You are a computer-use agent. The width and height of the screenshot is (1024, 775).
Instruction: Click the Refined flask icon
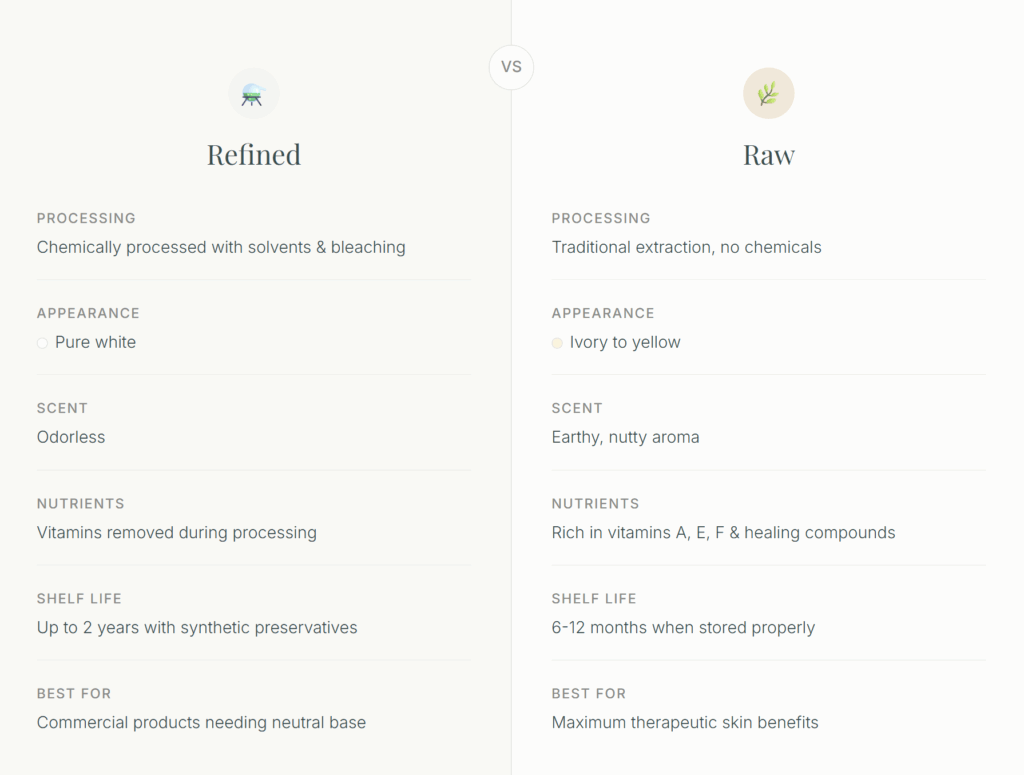click(253, 94)
